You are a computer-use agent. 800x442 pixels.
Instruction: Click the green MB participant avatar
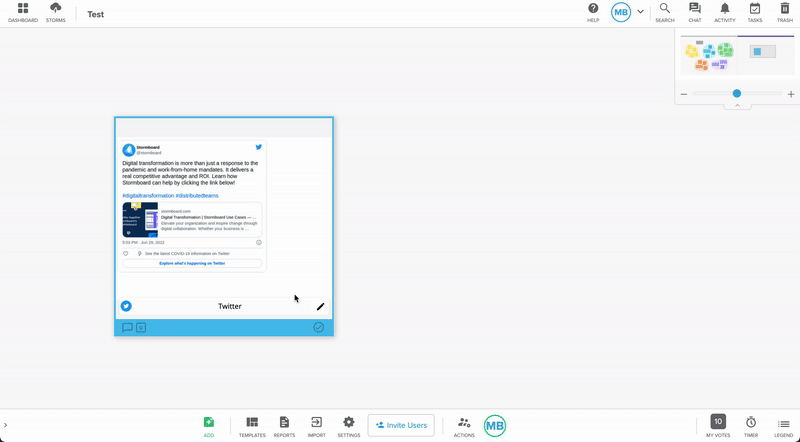pyautogui.click(x=495, y=426)
